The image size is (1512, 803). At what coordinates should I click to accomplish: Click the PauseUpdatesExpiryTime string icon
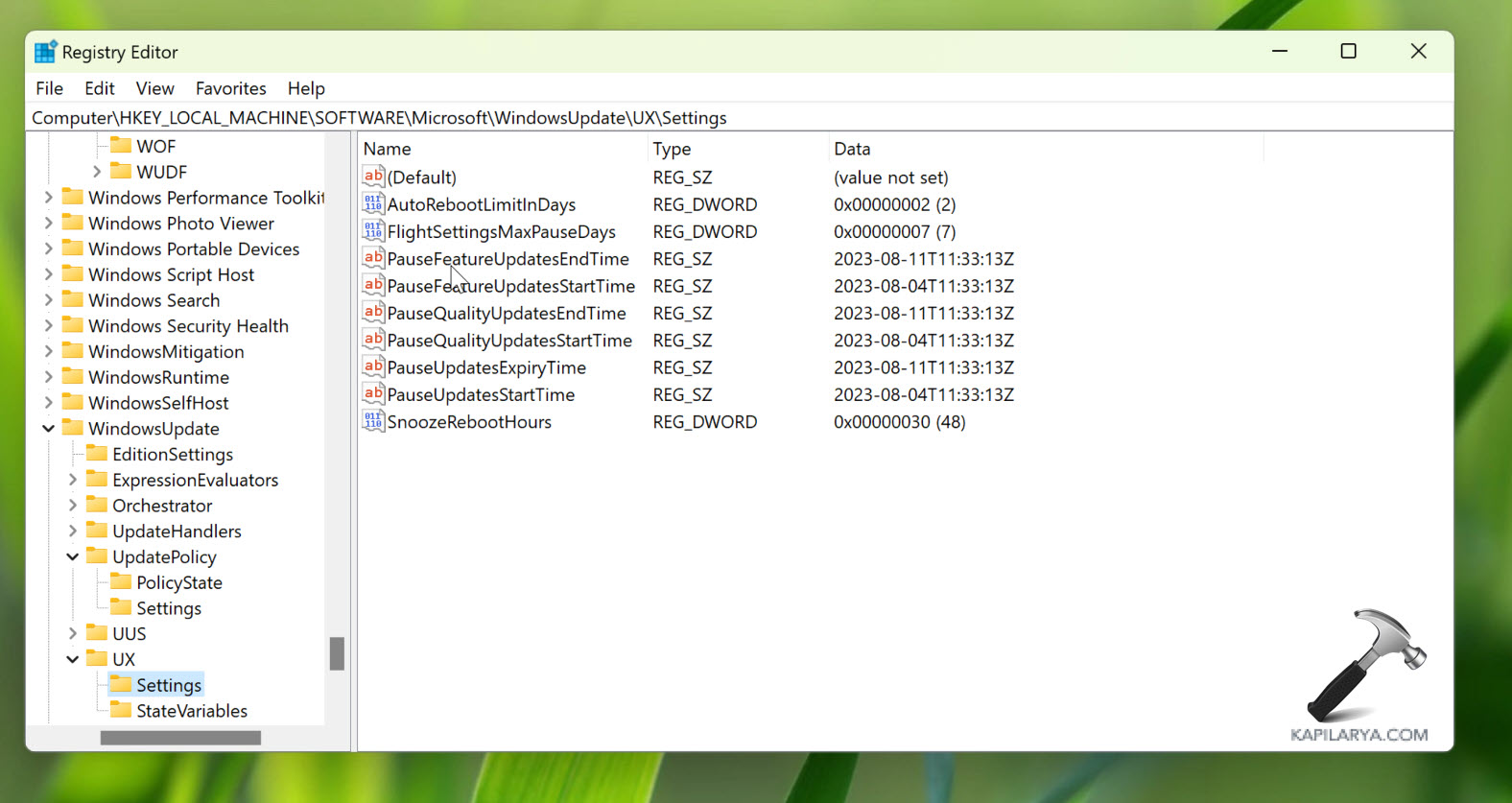373,366
